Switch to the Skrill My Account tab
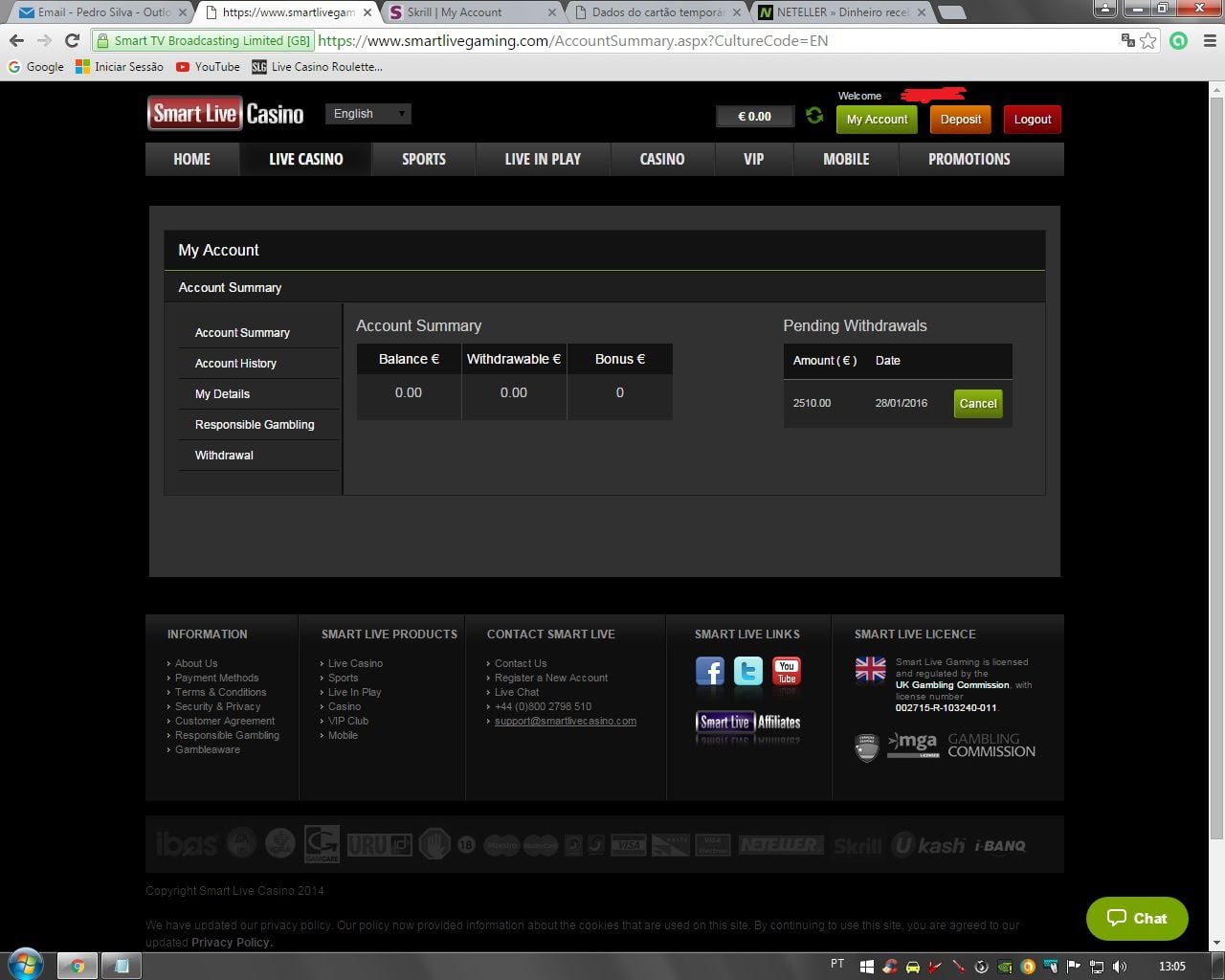Viewport: 1225px width, 980px height. tap(473, 12)
